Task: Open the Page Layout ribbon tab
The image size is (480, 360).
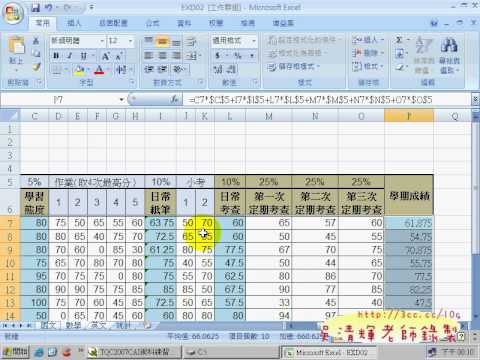Action: tap(113, 23)
